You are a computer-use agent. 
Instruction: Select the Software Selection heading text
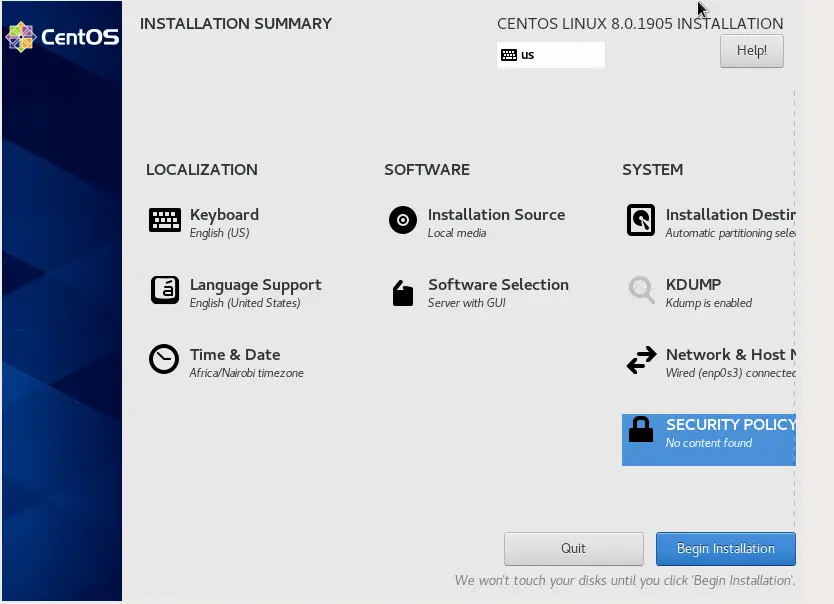click(x=498, y=285)
